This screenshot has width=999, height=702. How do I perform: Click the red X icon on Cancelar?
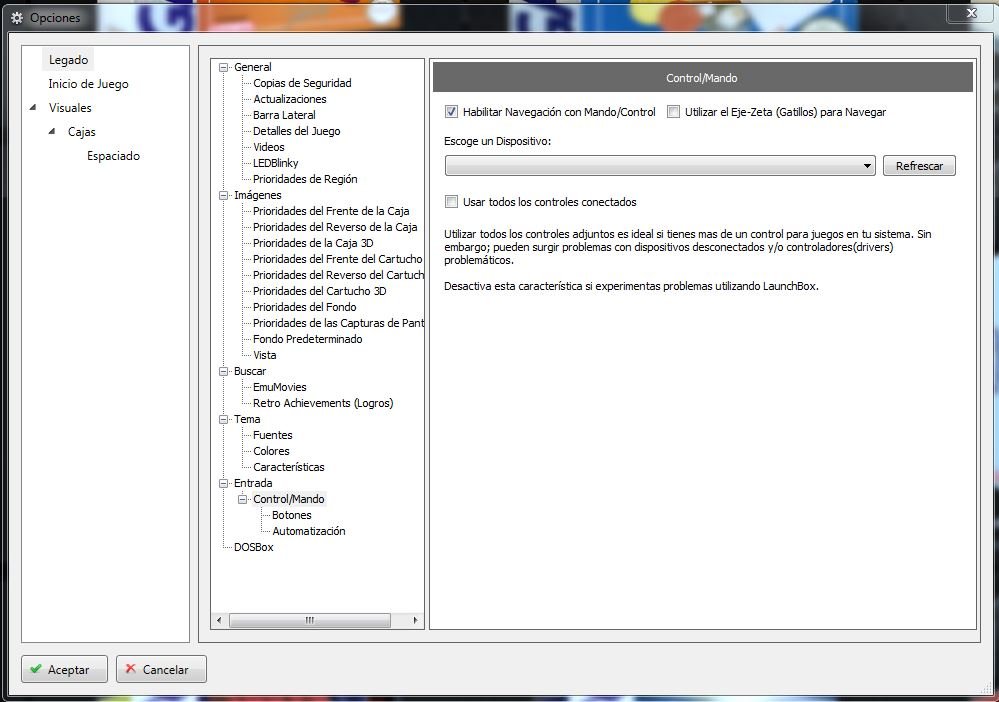[x=131, y=668]
